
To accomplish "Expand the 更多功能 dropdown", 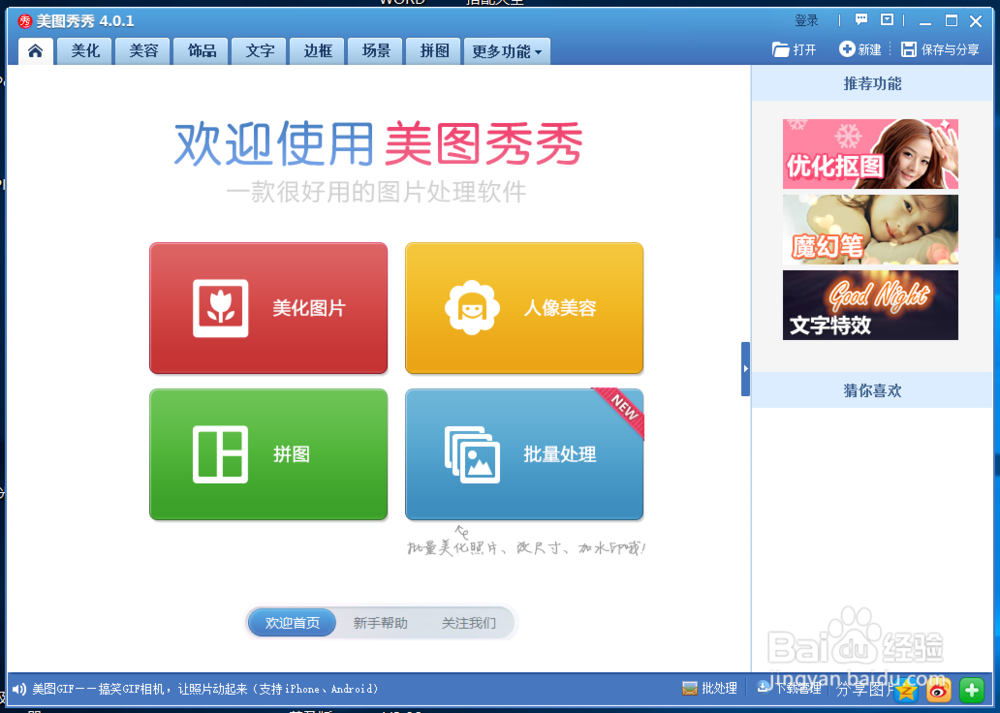I will point(507,51).
